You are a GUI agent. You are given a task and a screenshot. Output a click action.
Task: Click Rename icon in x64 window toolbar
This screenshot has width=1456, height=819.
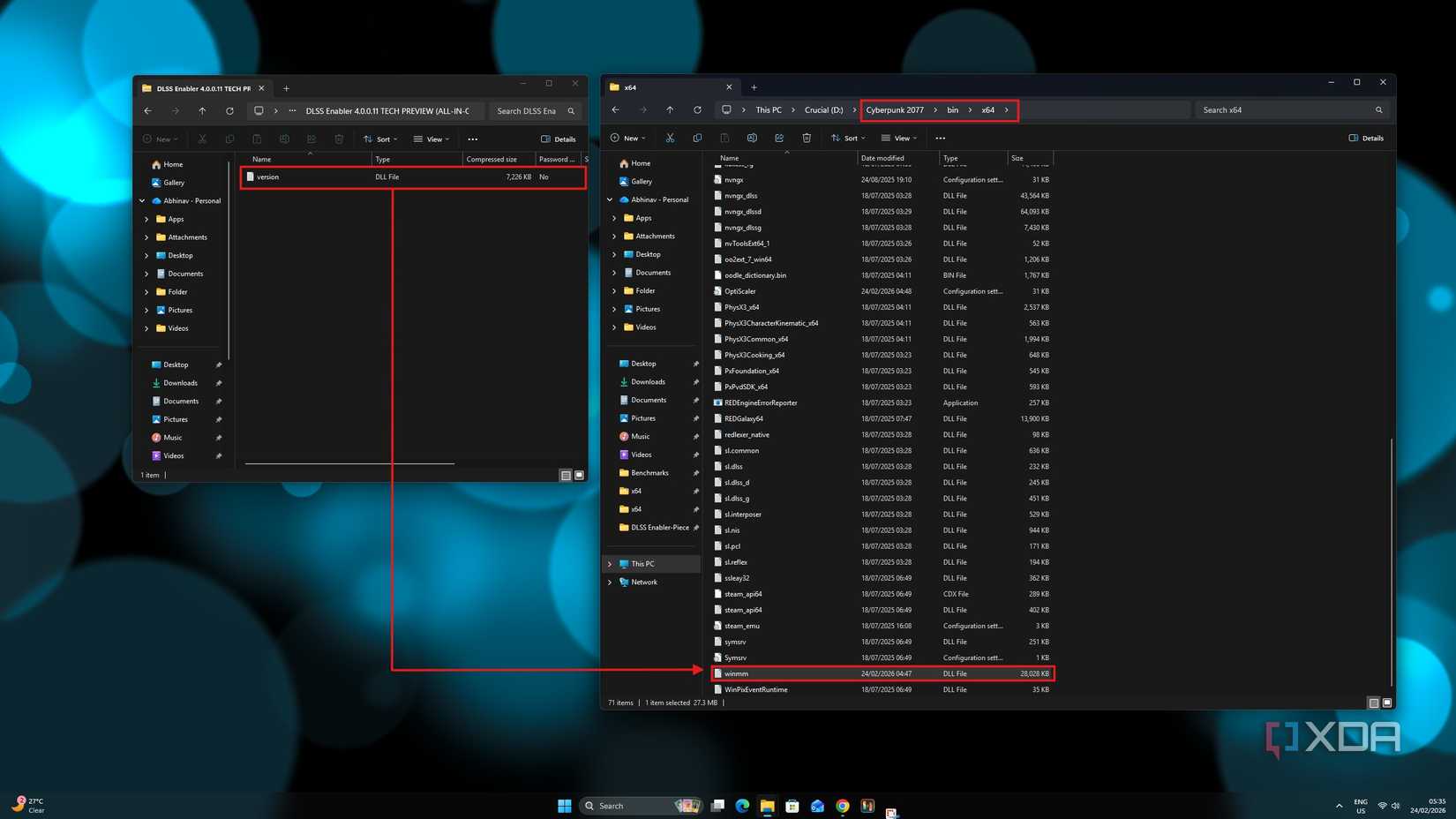click(x=752, y=139)
